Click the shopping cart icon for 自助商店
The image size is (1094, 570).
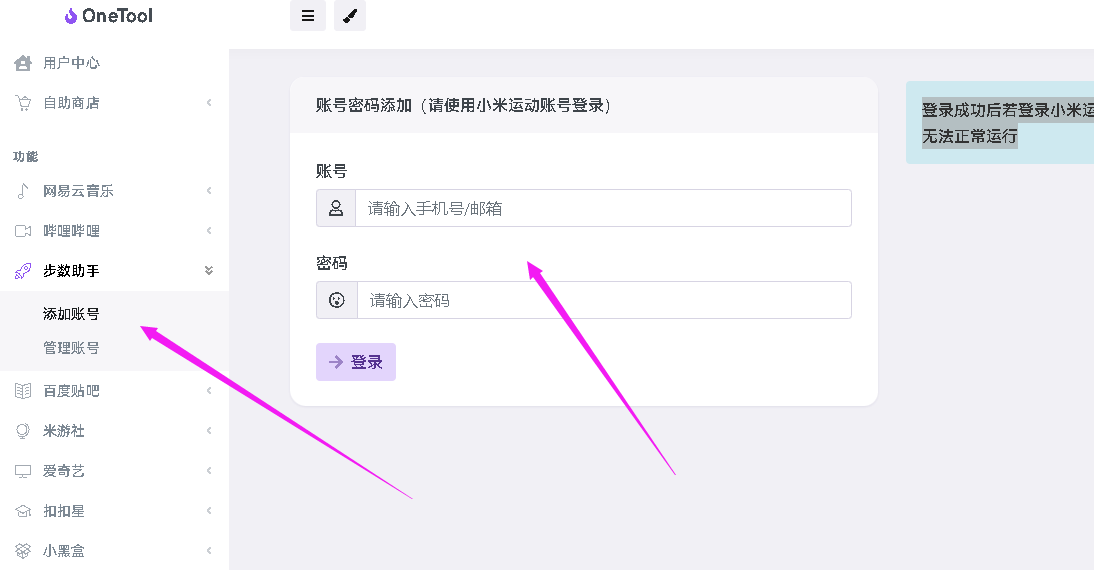tap(23, 103)
